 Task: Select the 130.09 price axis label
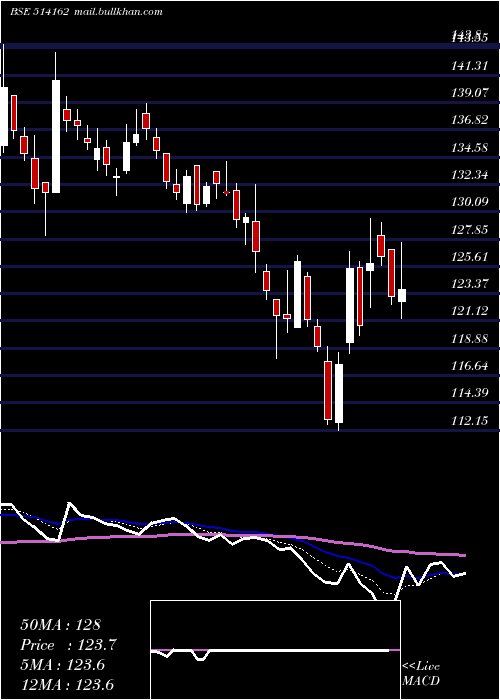point(469,203)
